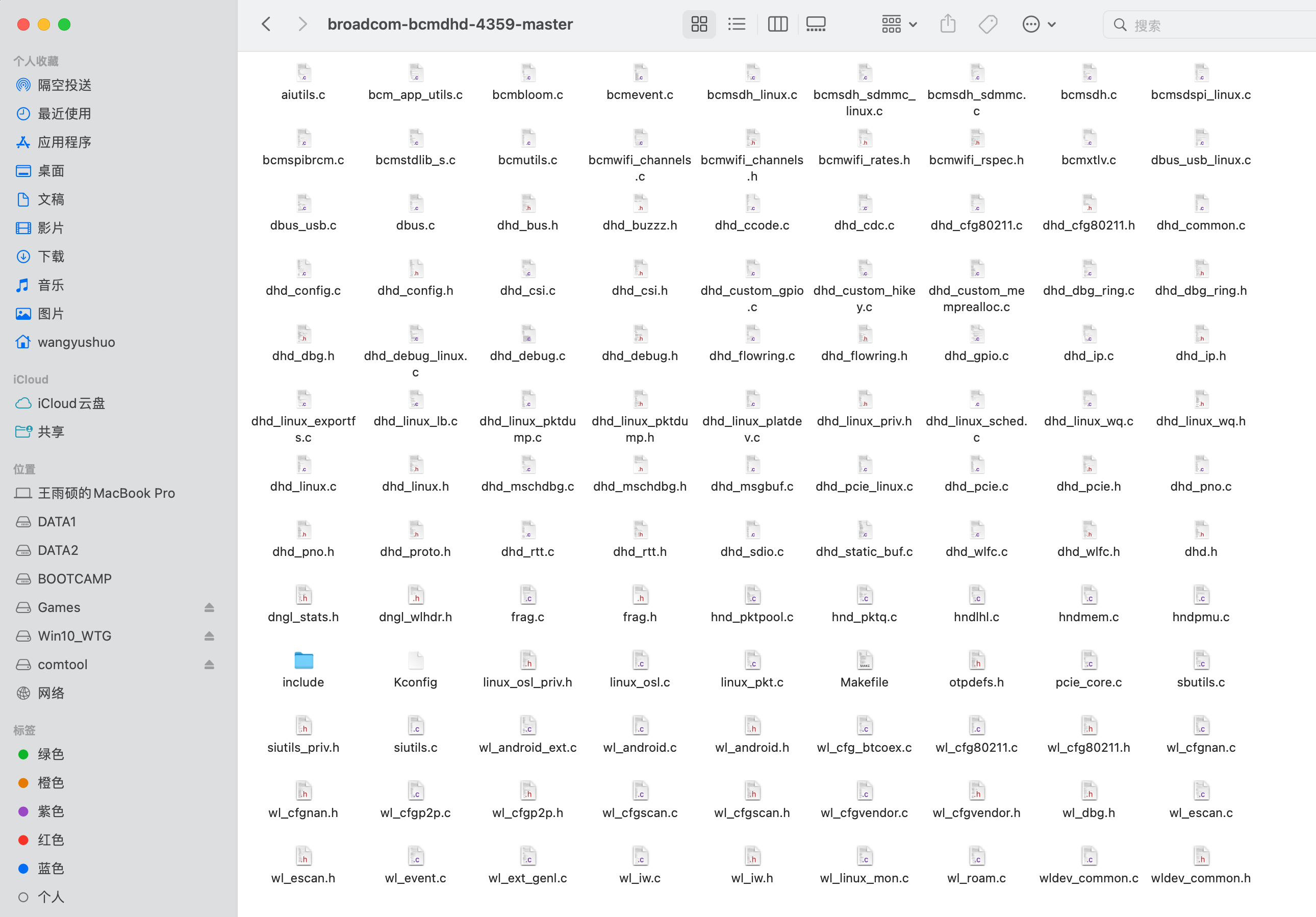The image size is (1316, 917).
Task: Select 应用程序 in the sidebar
Action: [64, 142]
